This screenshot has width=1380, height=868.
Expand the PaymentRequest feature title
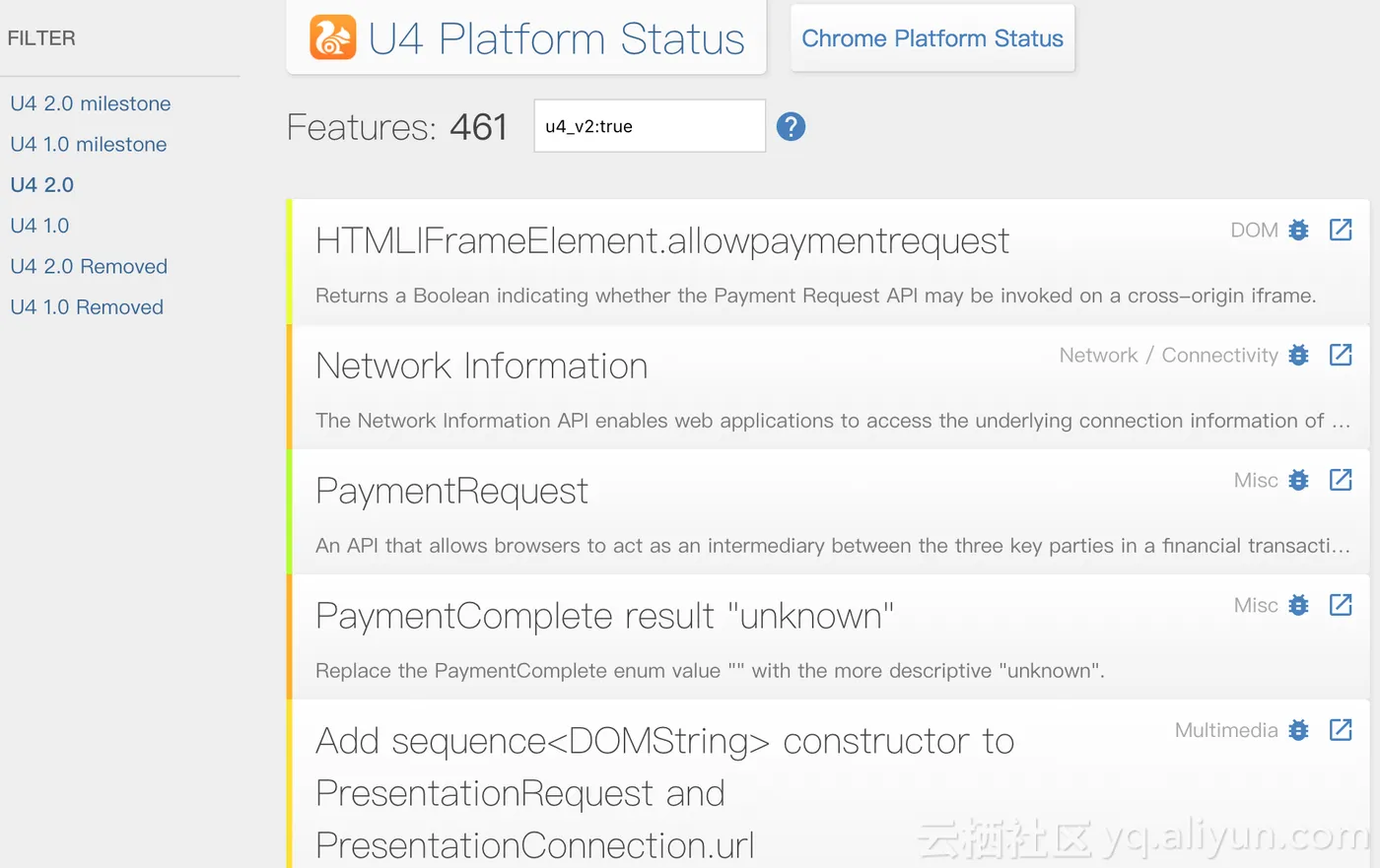click(x=452, y=491)
